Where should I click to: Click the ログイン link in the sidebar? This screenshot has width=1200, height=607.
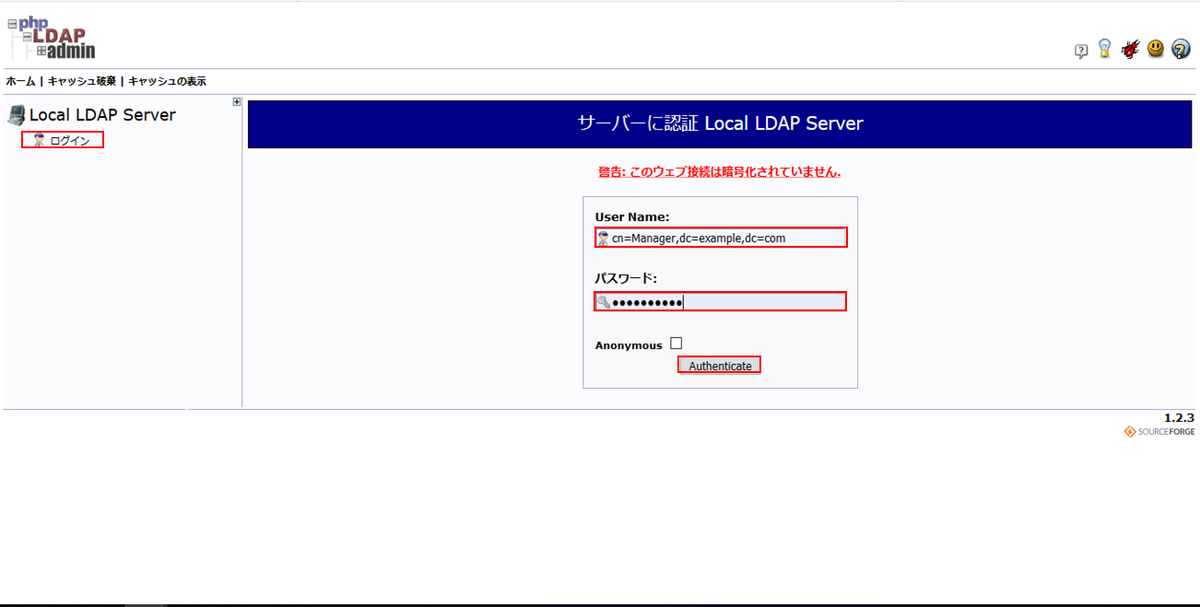[70, 141]
